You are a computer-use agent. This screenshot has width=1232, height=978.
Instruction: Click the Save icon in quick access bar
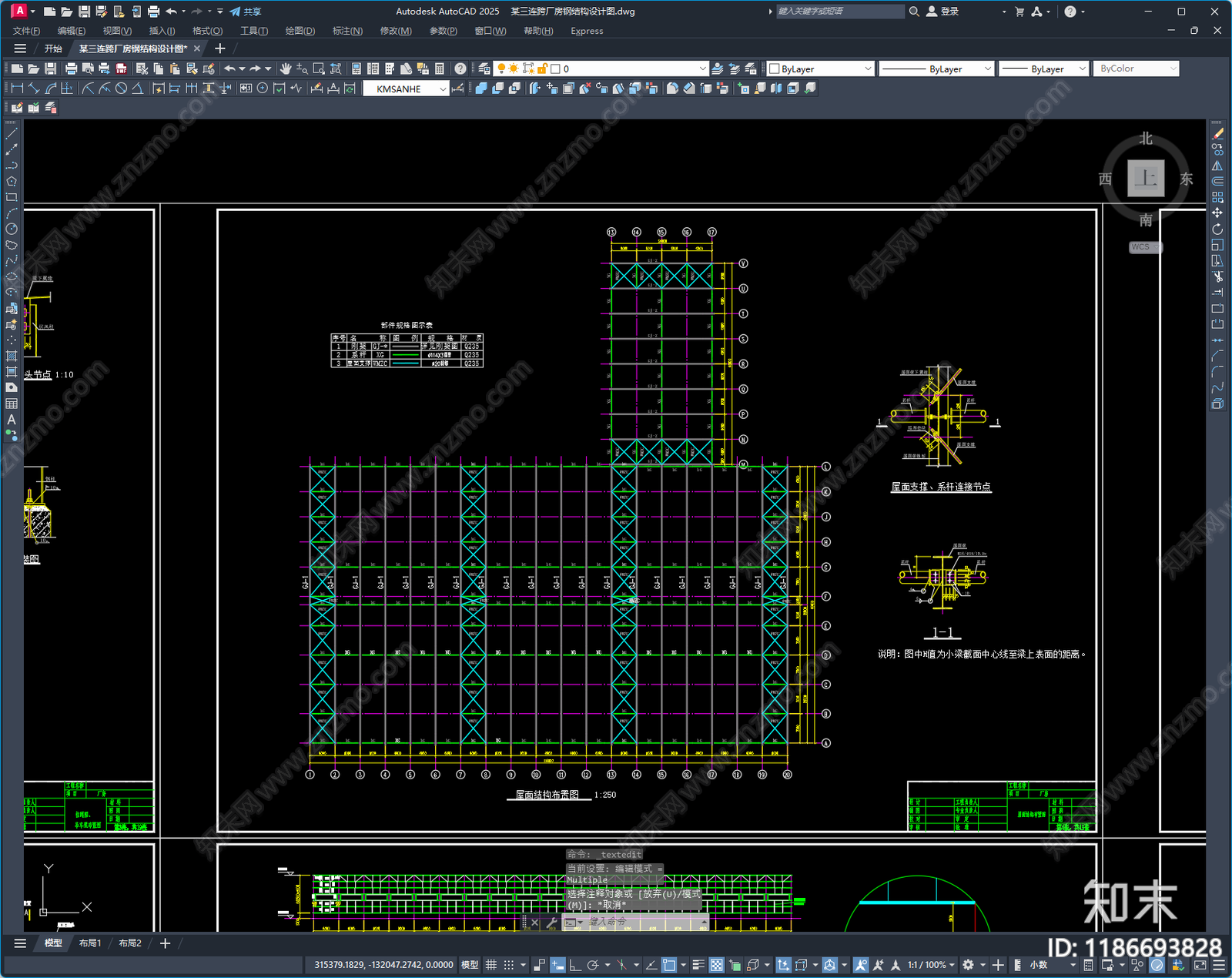84,12
